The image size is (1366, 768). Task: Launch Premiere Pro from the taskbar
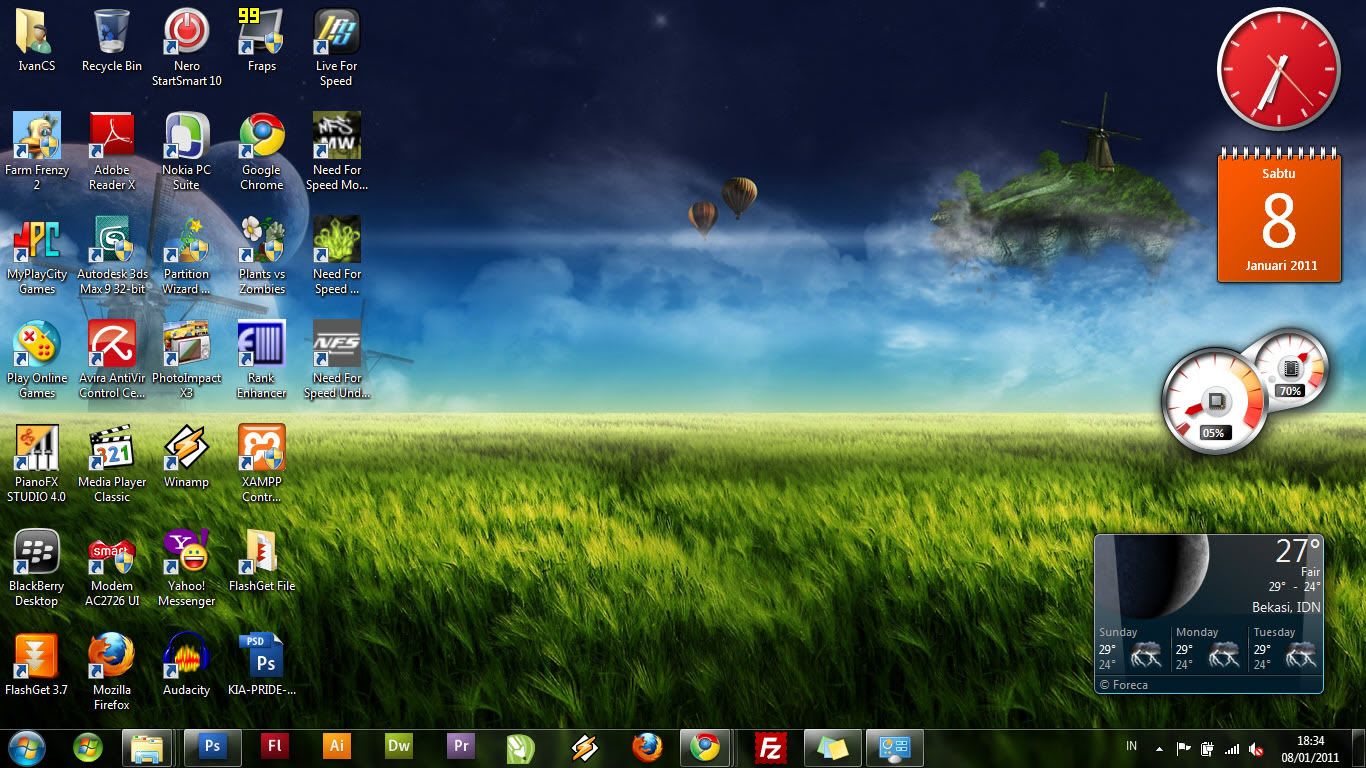[461, 748]
